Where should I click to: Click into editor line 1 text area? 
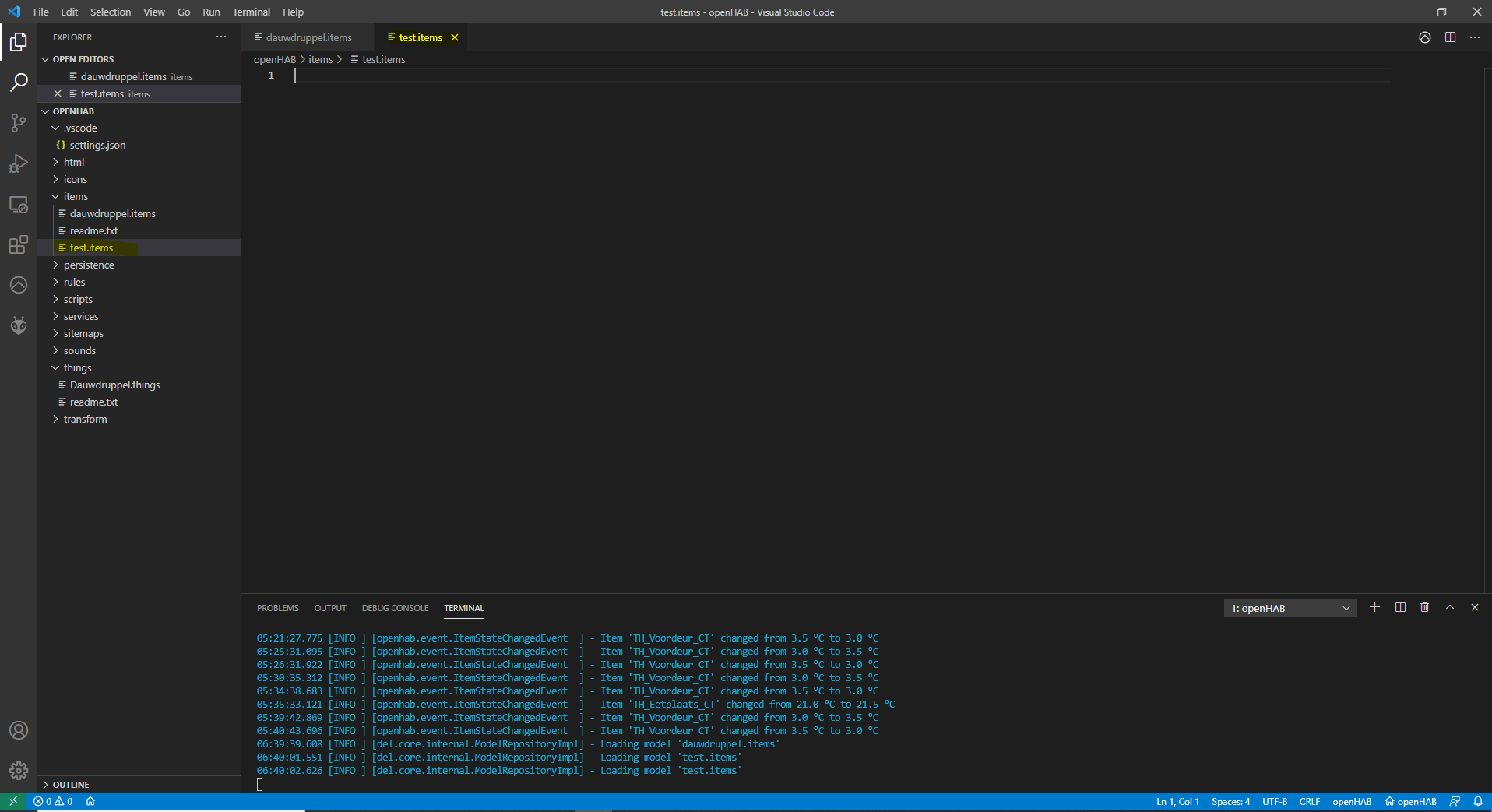pos(841,76)
